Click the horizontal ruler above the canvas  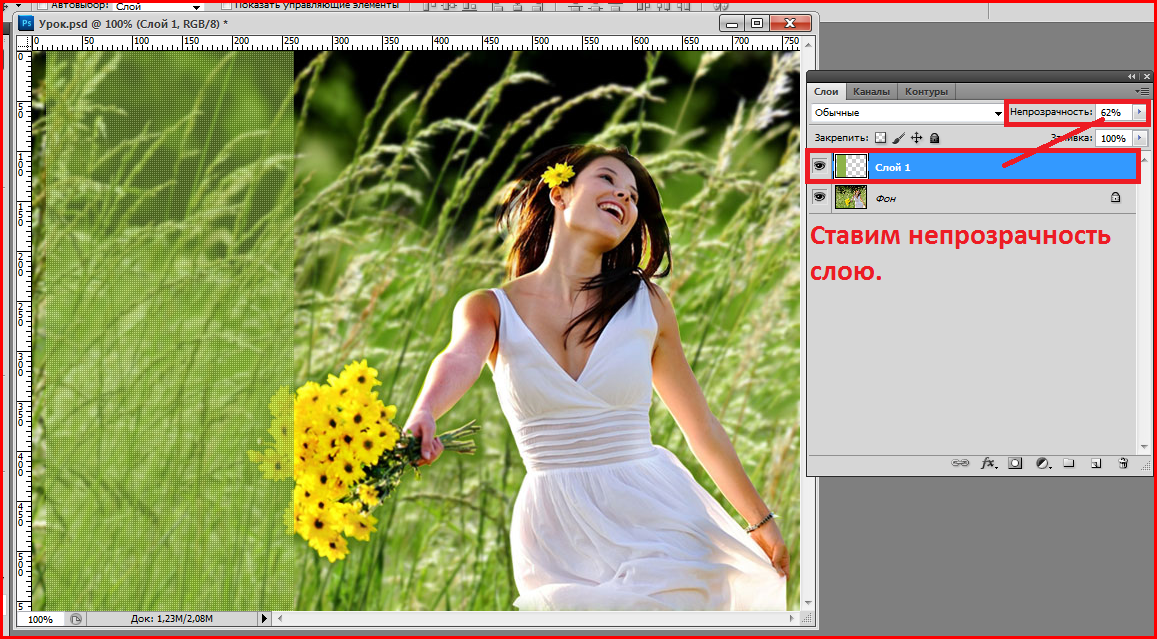[x=415, y=43]
